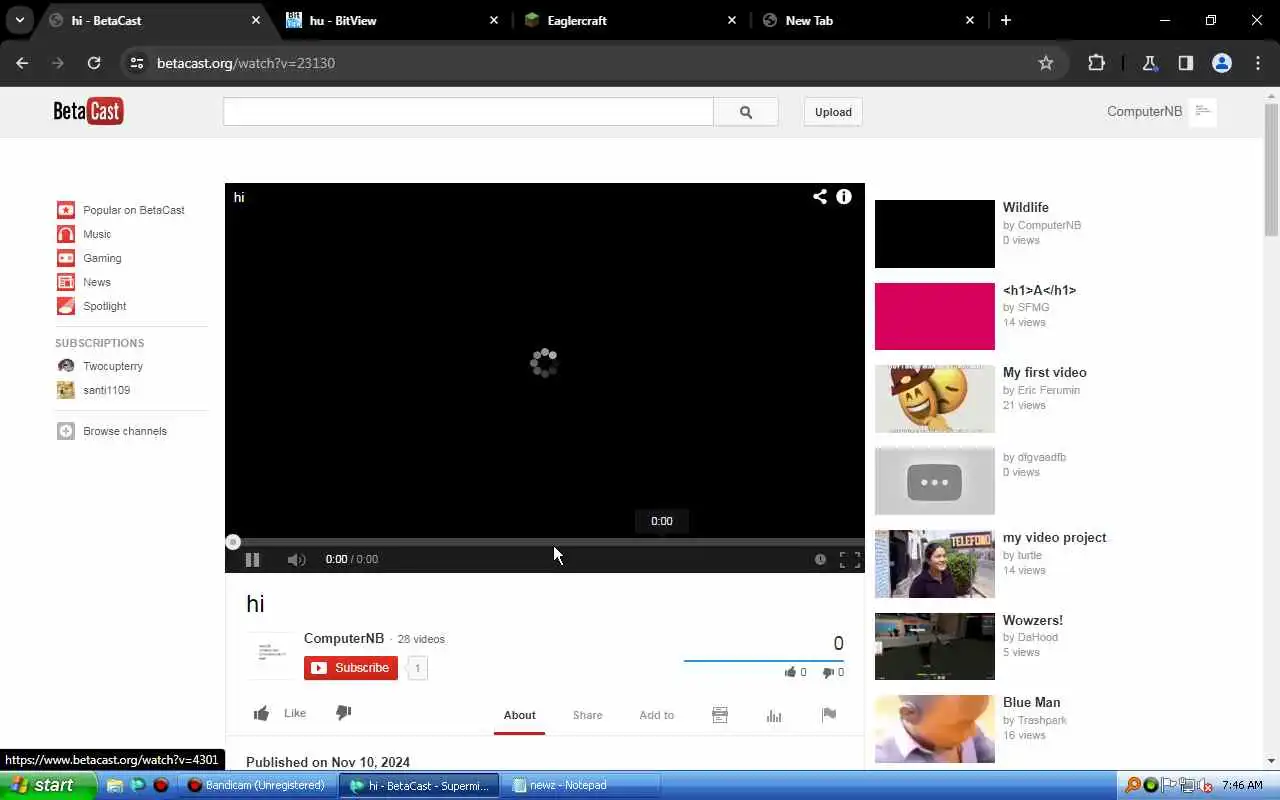The image size is (1280, 800).
Task: Click the report flag icon
Action: point(829,715)
